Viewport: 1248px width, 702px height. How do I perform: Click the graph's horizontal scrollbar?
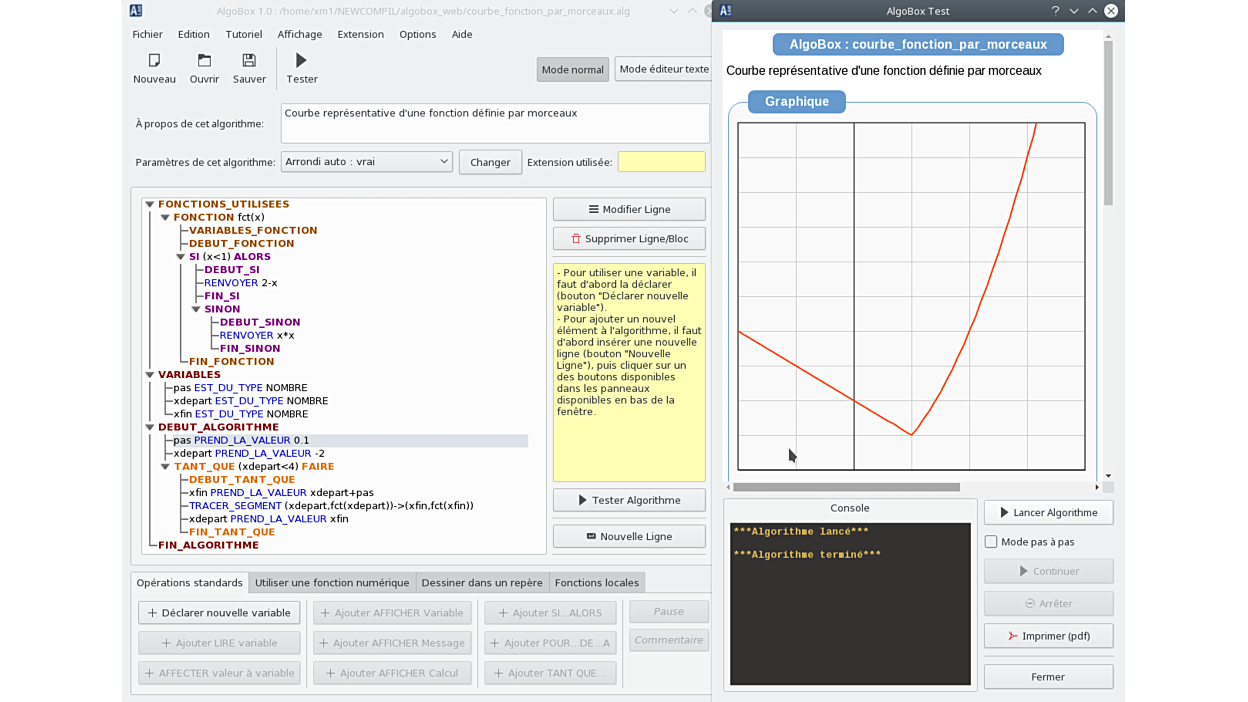pyautogui.click(x=846, y=488)
